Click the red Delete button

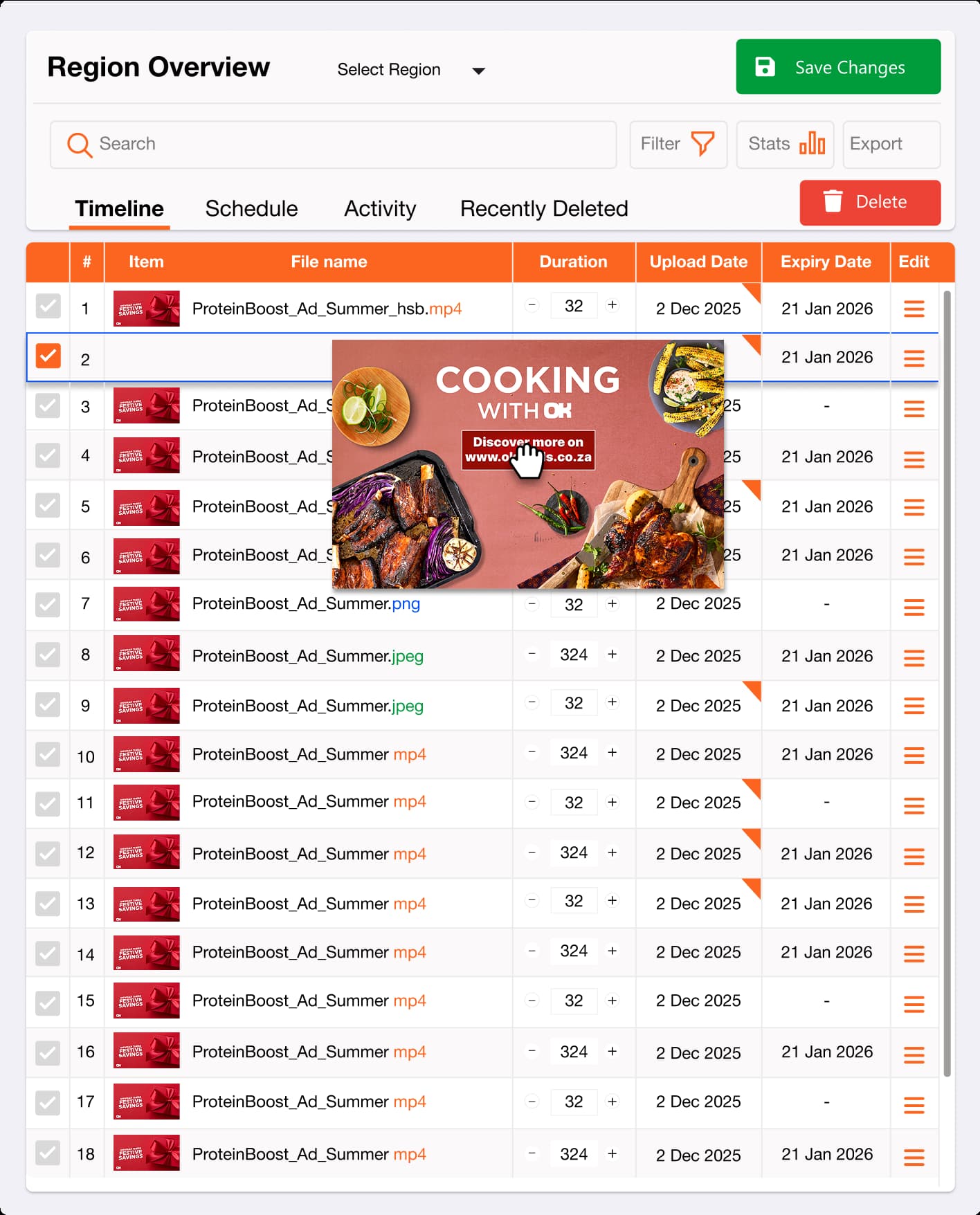click(x=870, y=202)
